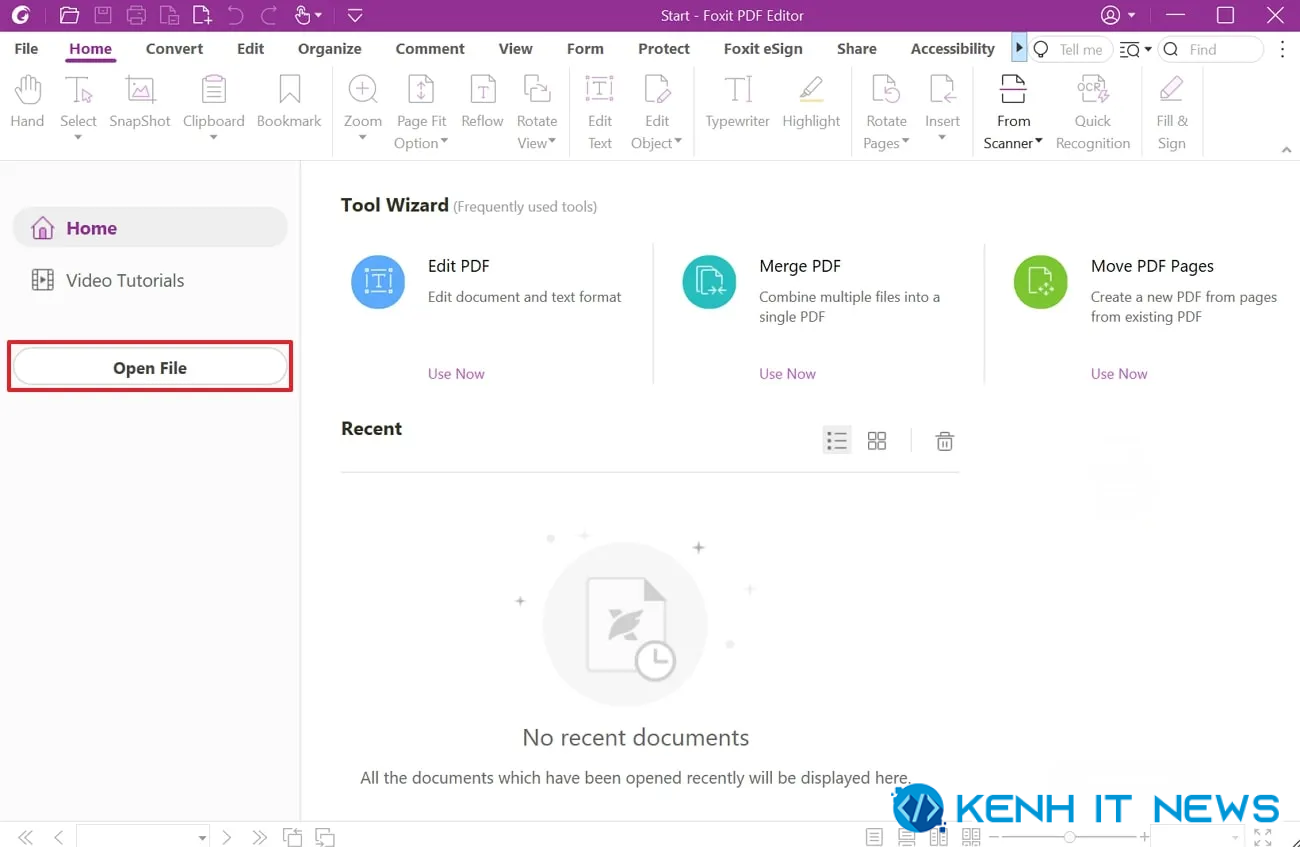Click the zoom in plus sign on slider
1300x847 pixels.
click(1145, 837)
